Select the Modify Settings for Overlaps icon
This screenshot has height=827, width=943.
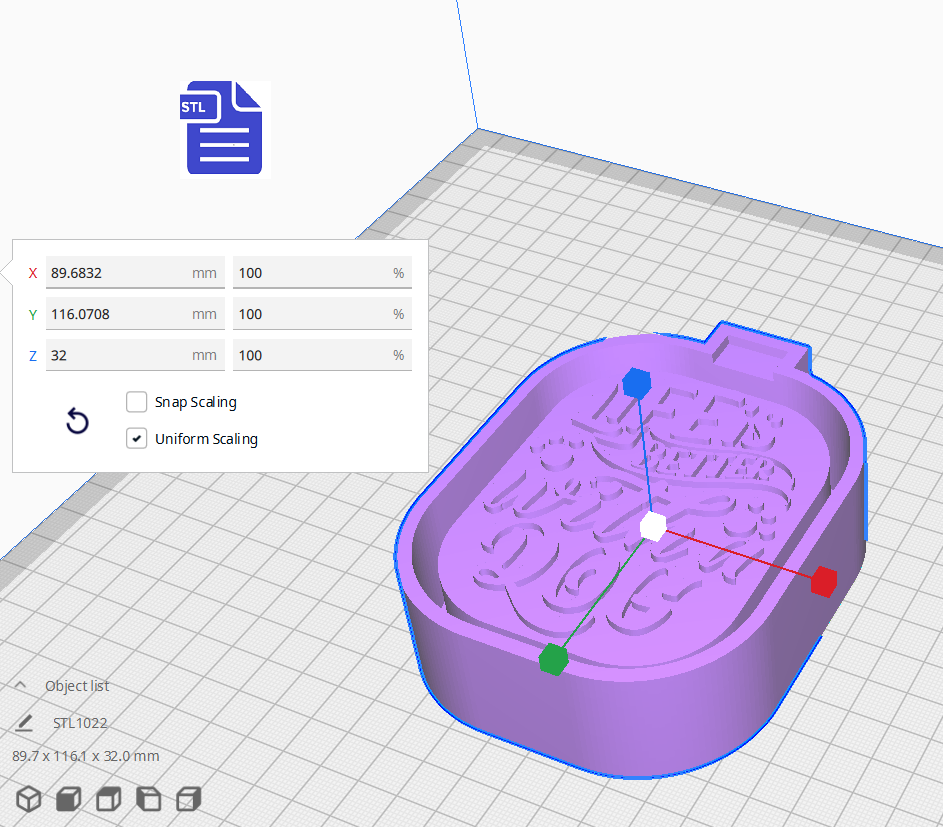(108, 799)
